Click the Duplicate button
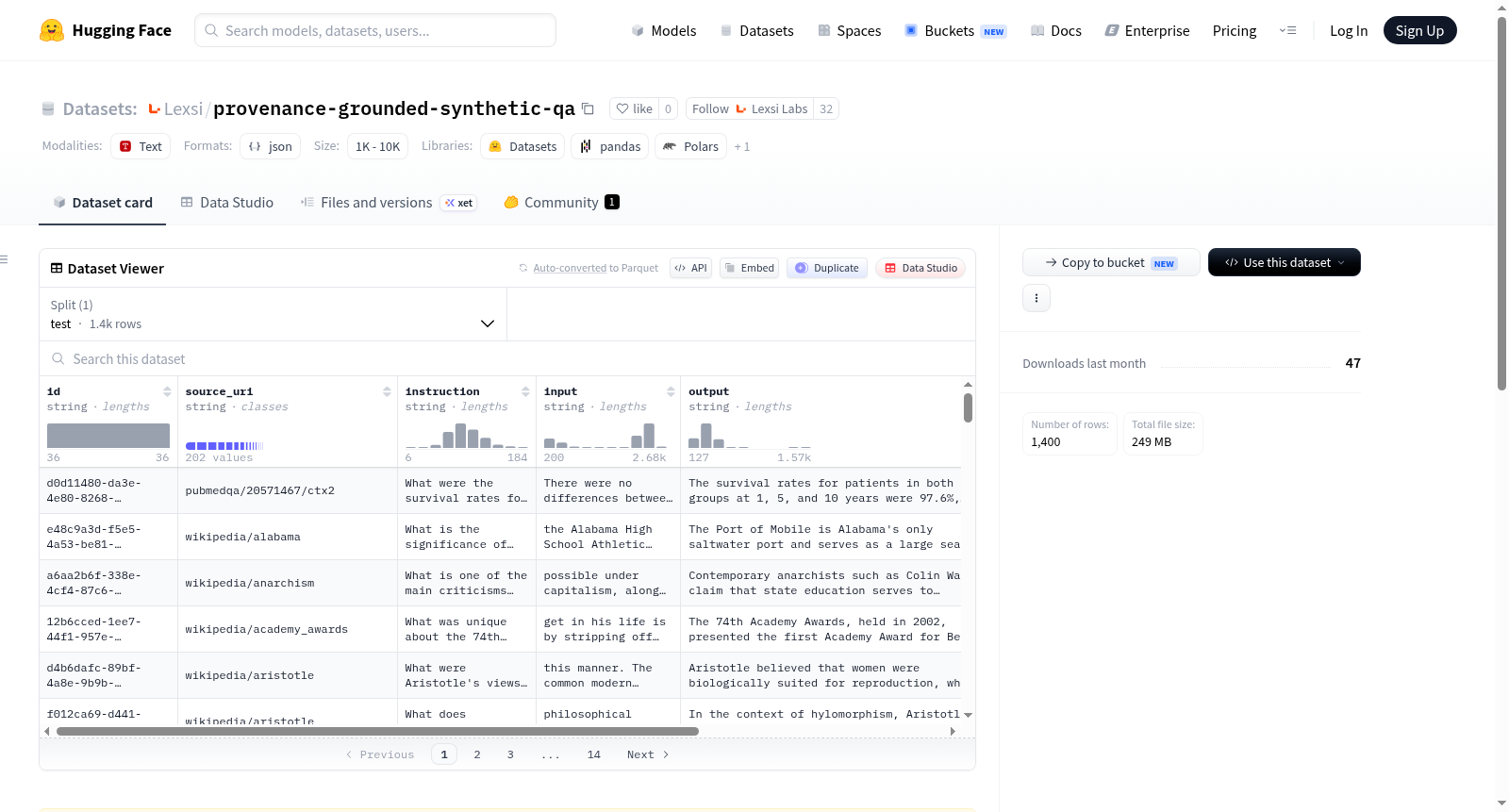 pos(827,268)
